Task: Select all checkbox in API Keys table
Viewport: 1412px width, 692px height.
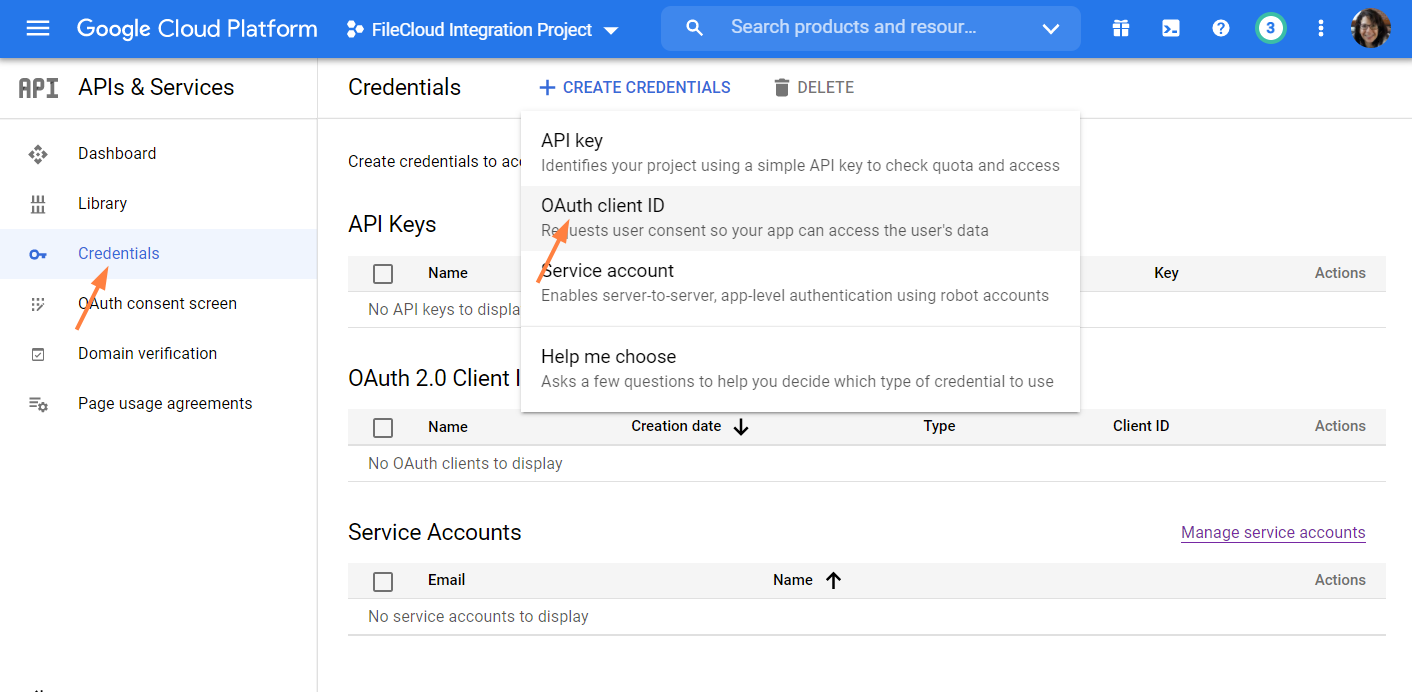Action: click(383, 273)
